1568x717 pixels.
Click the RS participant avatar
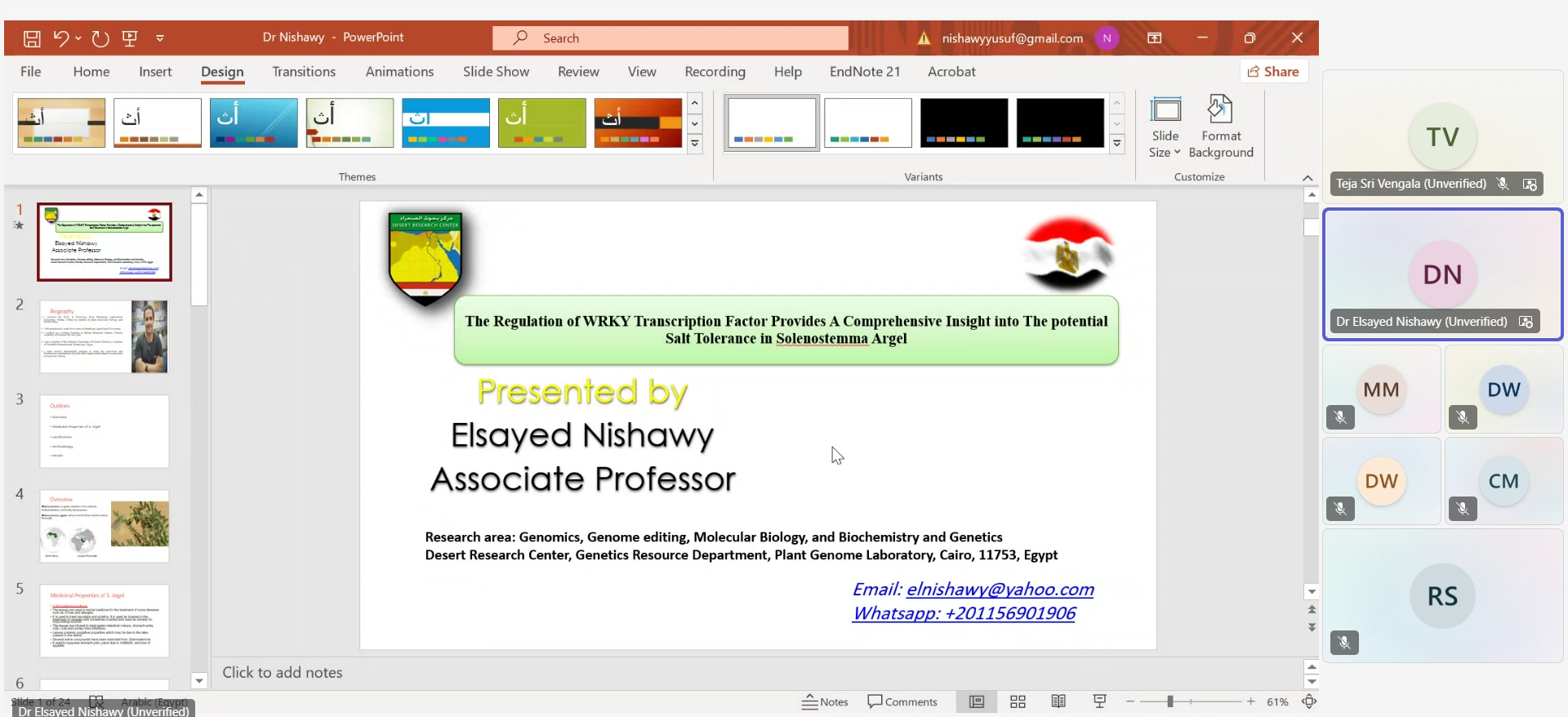[x=1442, y=596]
